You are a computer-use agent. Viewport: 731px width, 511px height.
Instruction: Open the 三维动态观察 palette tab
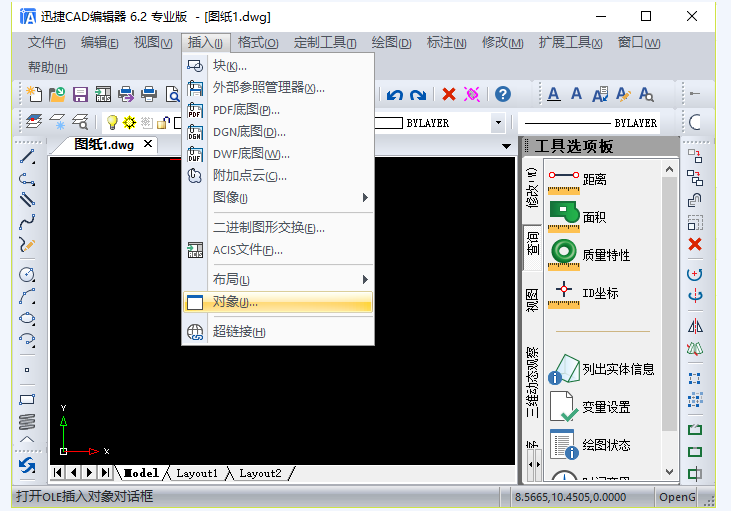[532, 382]
